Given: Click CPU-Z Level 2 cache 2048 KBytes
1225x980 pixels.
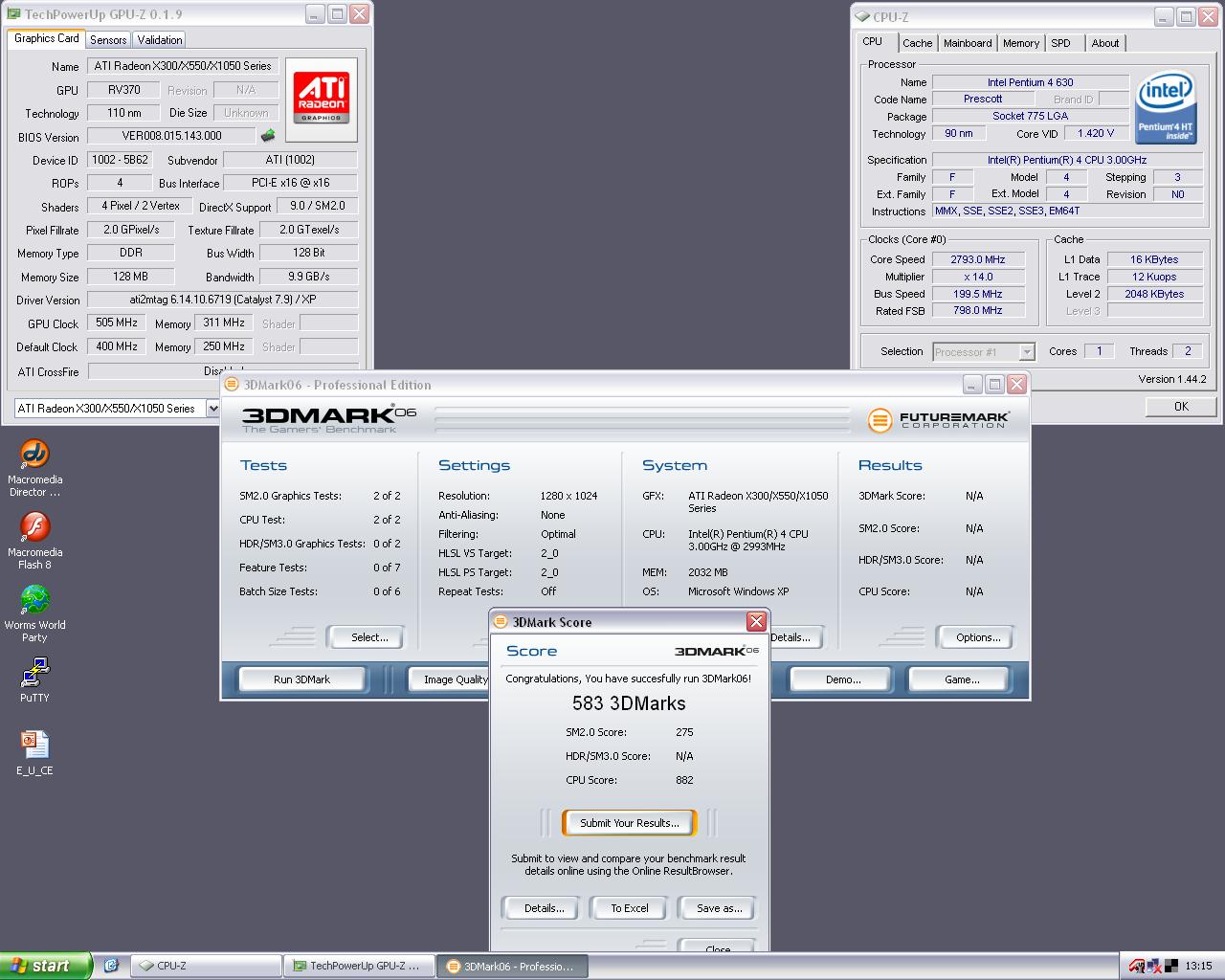Looking at the screenshot, I should tap(1154, 294).
